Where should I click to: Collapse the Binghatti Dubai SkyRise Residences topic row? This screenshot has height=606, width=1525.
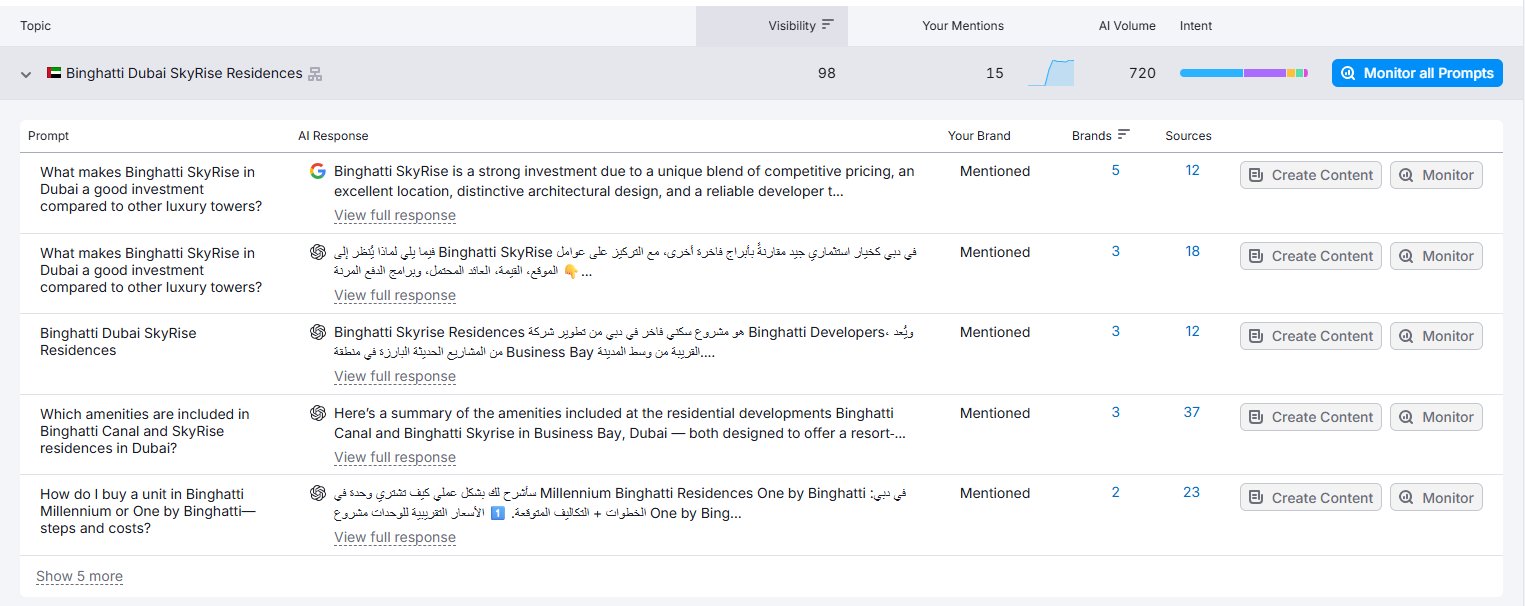pos(26,73)
